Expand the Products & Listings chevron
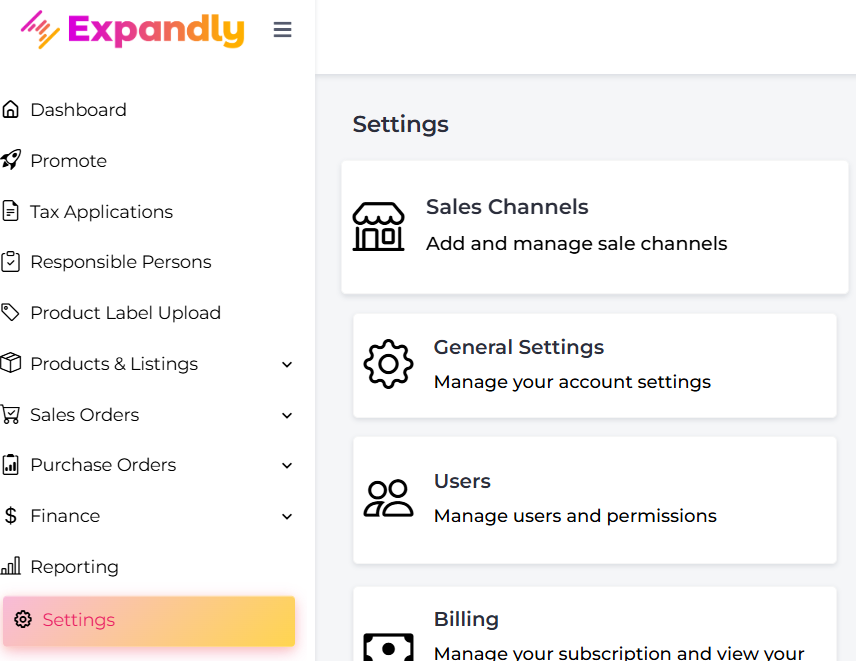Image resolution: width=856 pixels, height=661 pixels. [x=287, y=364]
